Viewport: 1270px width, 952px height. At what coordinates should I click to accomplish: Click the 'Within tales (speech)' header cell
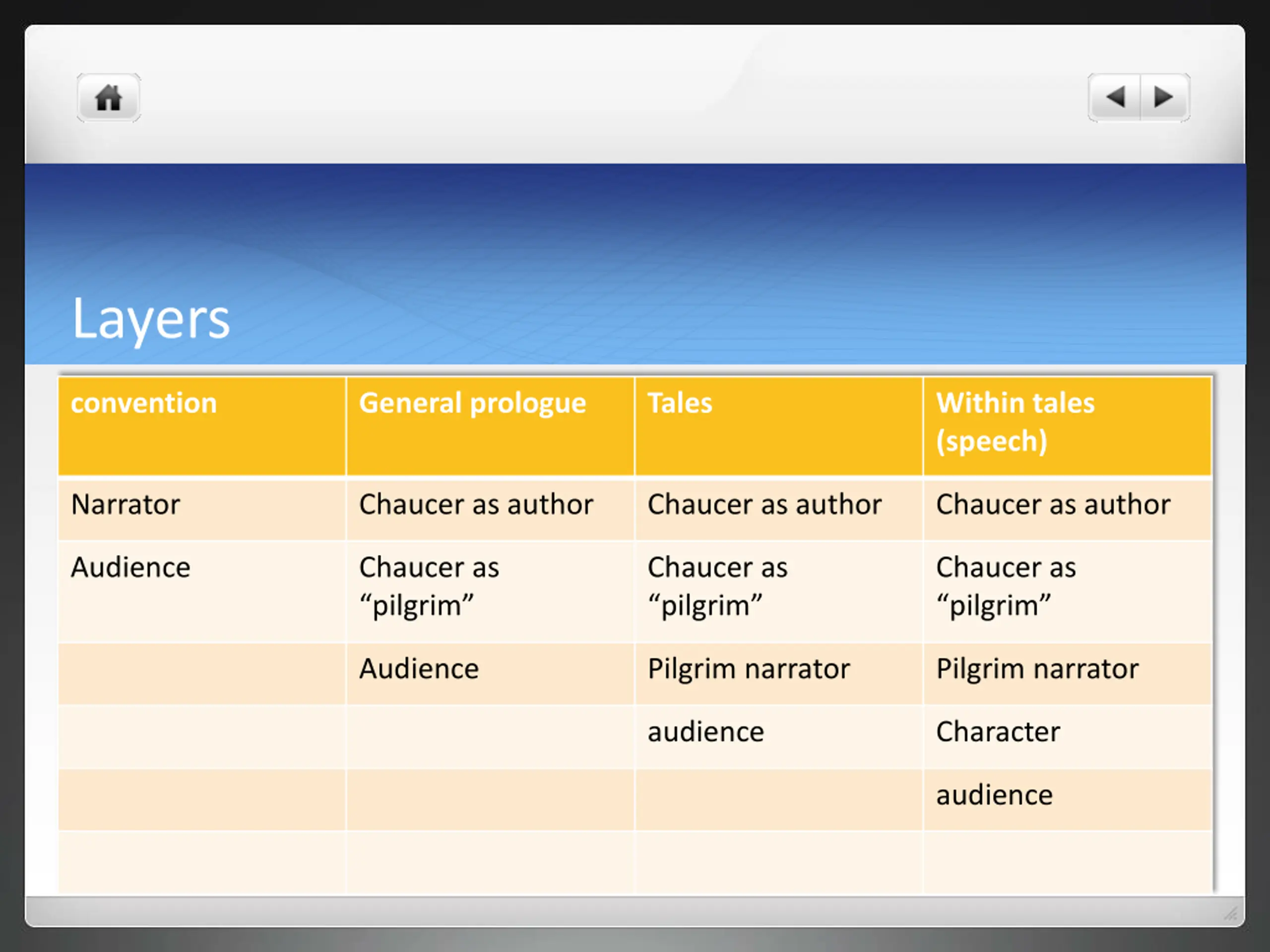[1068, 426]
